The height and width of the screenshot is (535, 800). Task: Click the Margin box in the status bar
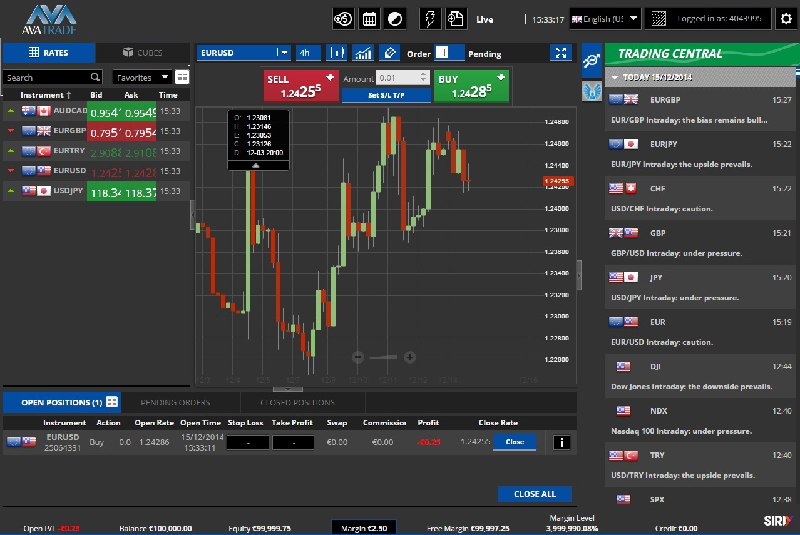(x=364, y=528)
